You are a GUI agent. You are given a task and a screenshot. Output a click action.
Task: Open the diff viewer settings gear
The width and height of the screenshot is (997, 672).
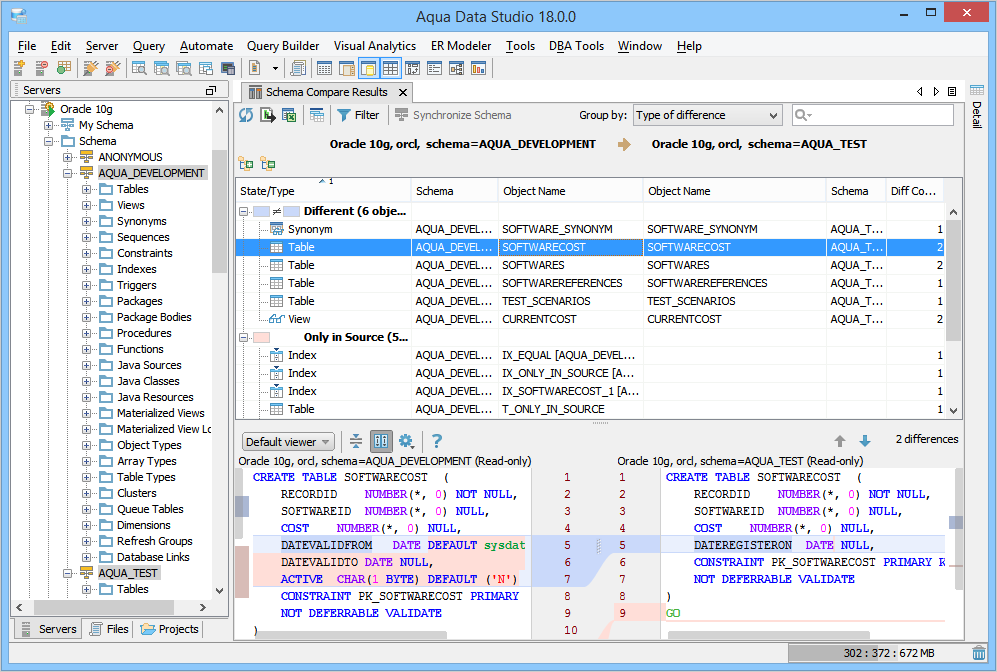coord(406,441)
